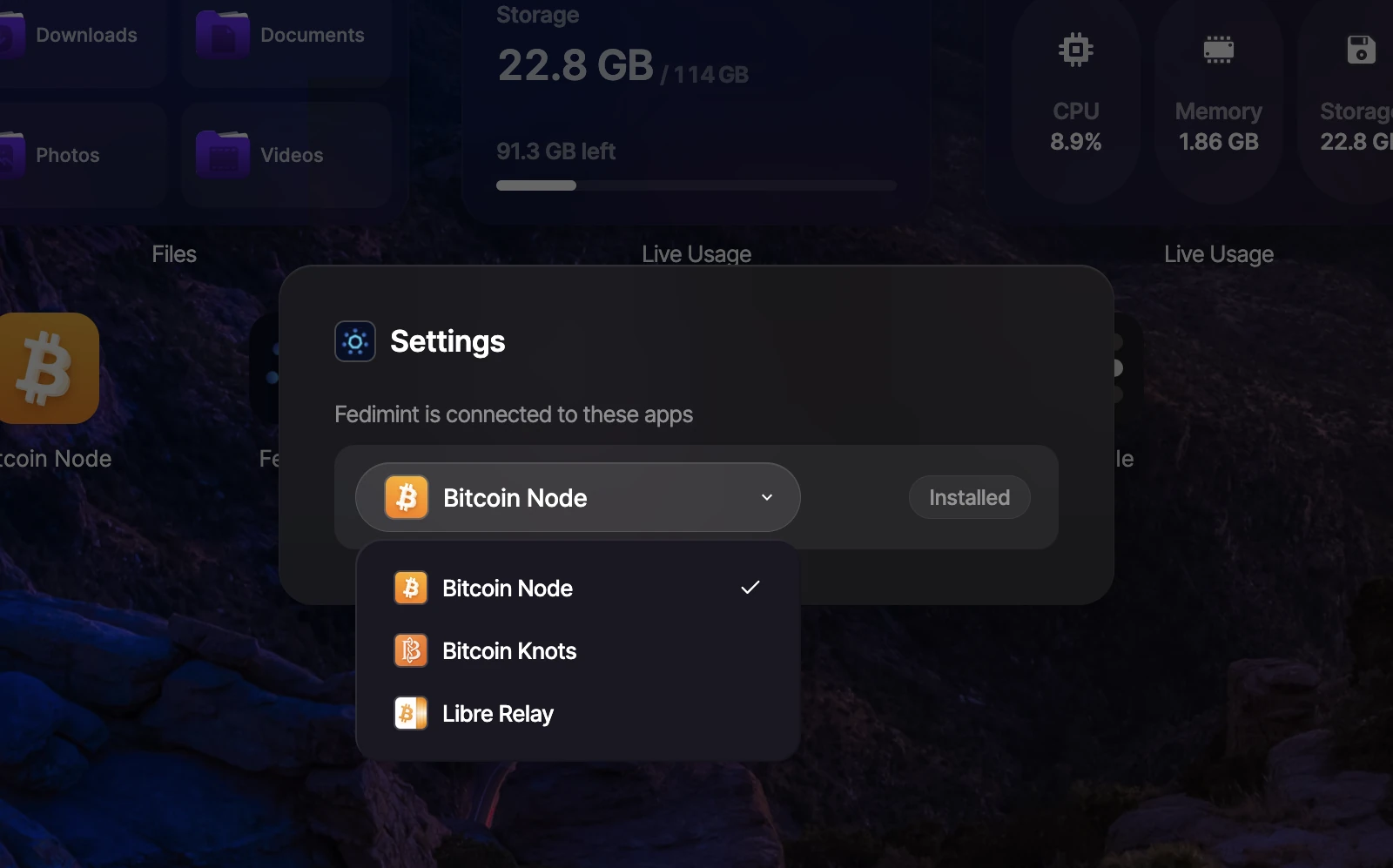Click the Bitcoin Node app icon on desktop
Viewport: 1393px width, 868px height.
click(x=50, y=368)
